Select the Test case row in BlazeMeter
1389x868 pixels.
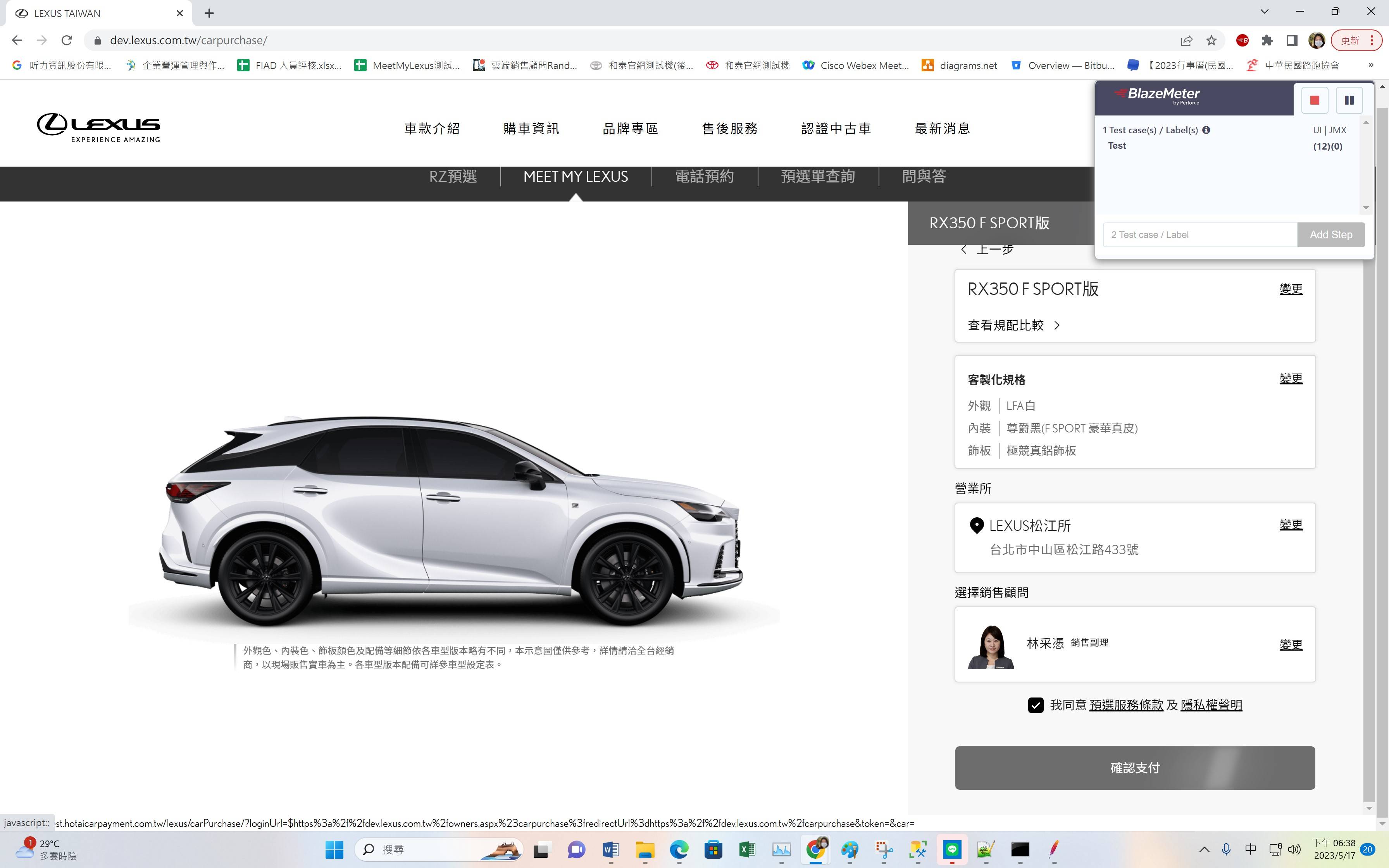1225,146
